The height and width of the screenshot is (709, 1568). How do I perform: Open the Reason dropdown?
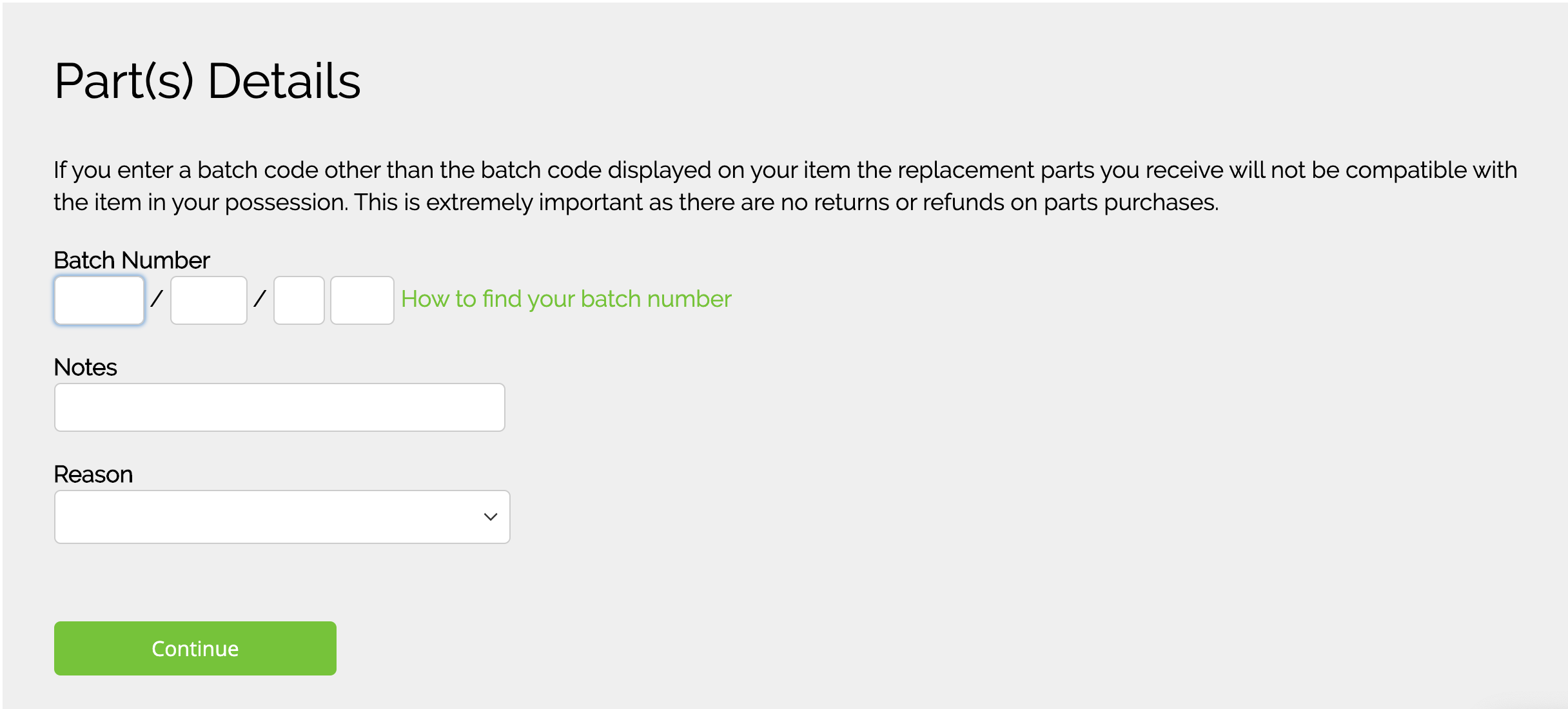click(282, 517)
